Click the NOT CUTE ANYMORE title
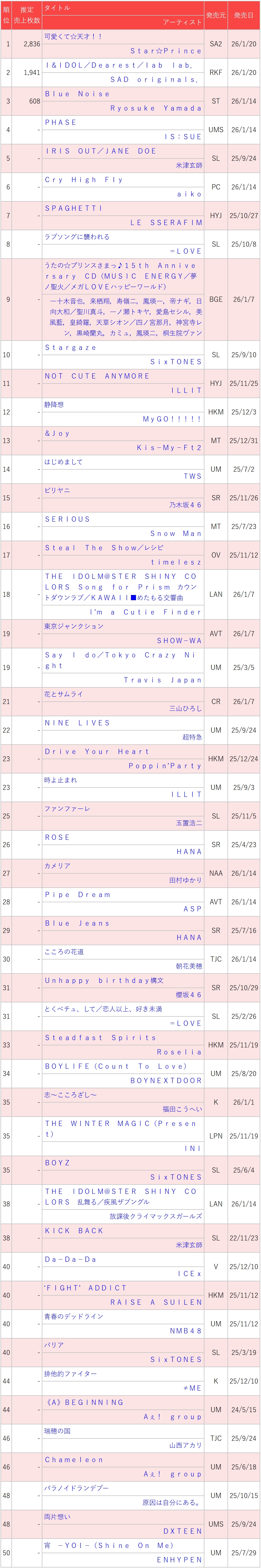Viewport: 261px width, 1568px height. coord(97,376)
